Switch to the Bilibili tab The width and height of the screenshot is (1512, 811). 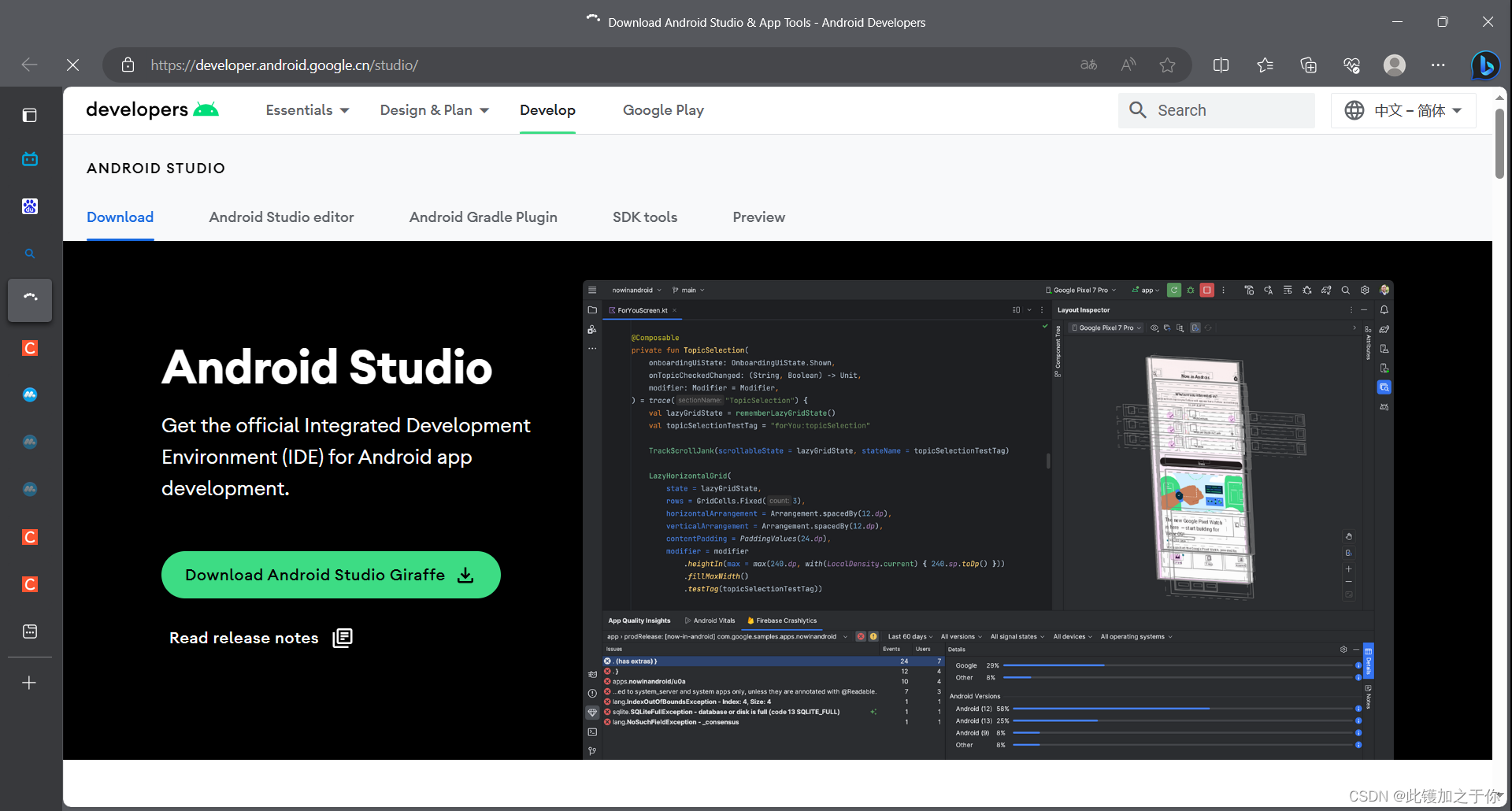tap(30, 159)
